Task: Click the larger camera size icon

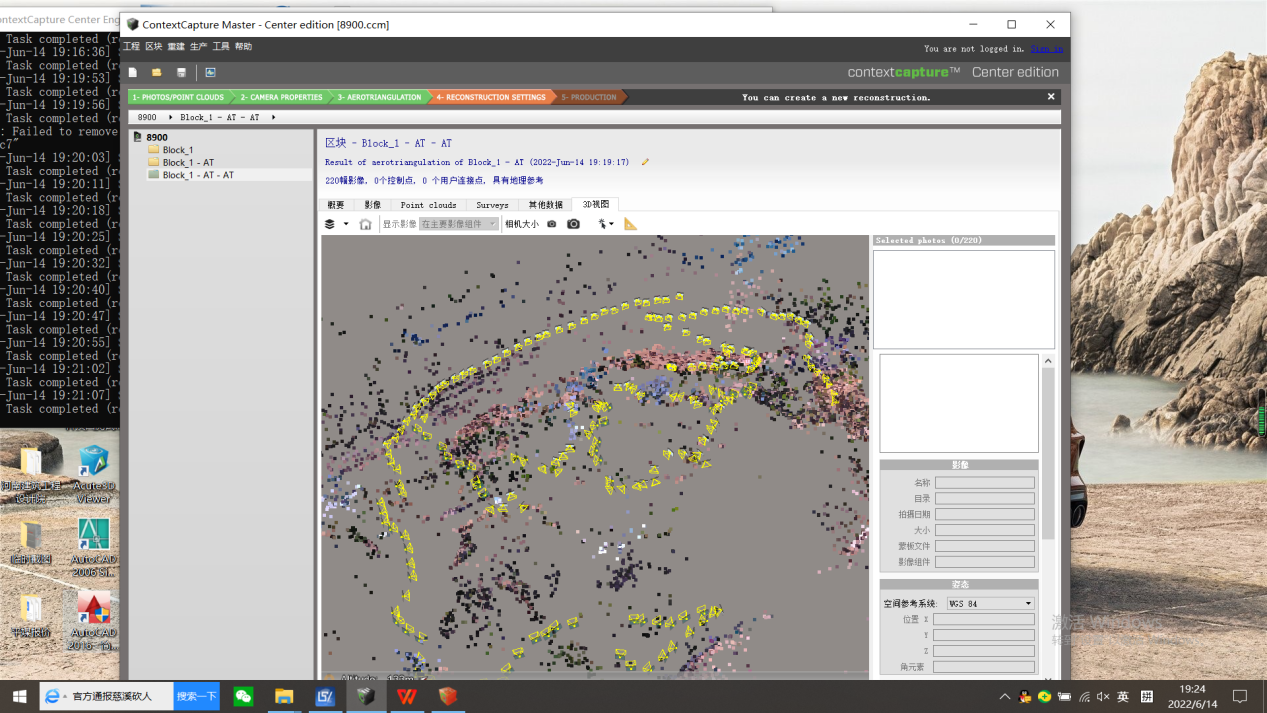Action: pyautogui.click(x=573, y=224)
